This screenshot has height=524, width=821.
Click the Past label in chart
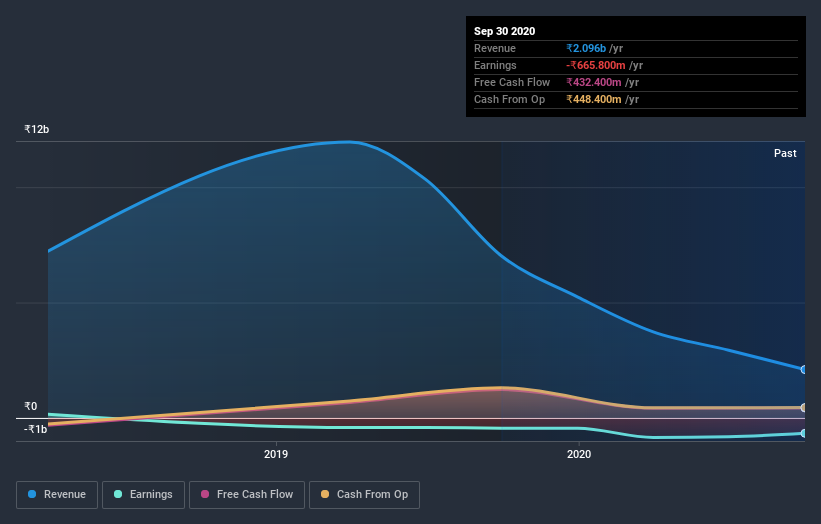pyautogui.click(x=785, y=153)
